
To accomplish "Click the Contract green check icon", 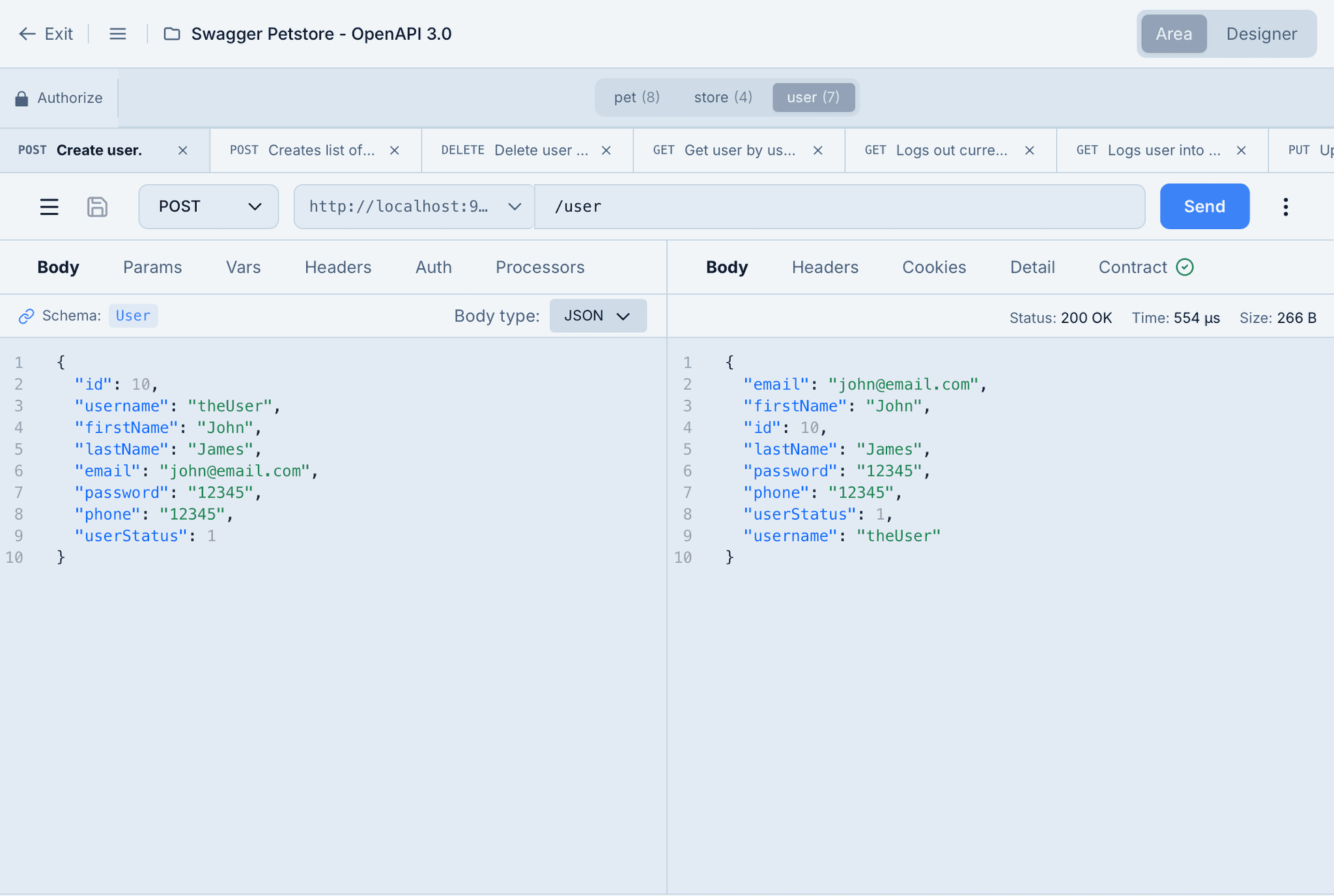I will tap(1185, 268).
